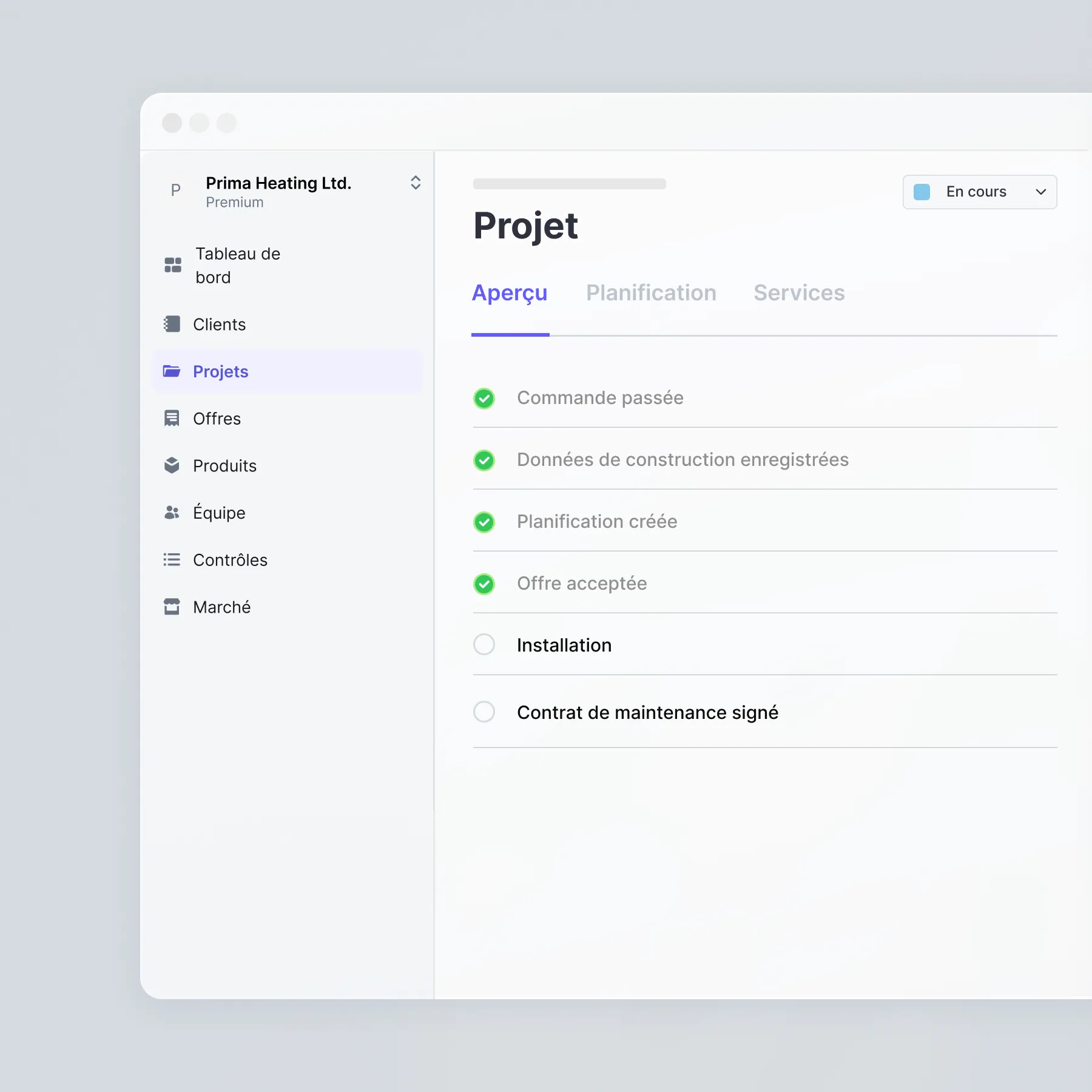
Task: Click the Offres receipt icon
Action: (x=172, y=418)
